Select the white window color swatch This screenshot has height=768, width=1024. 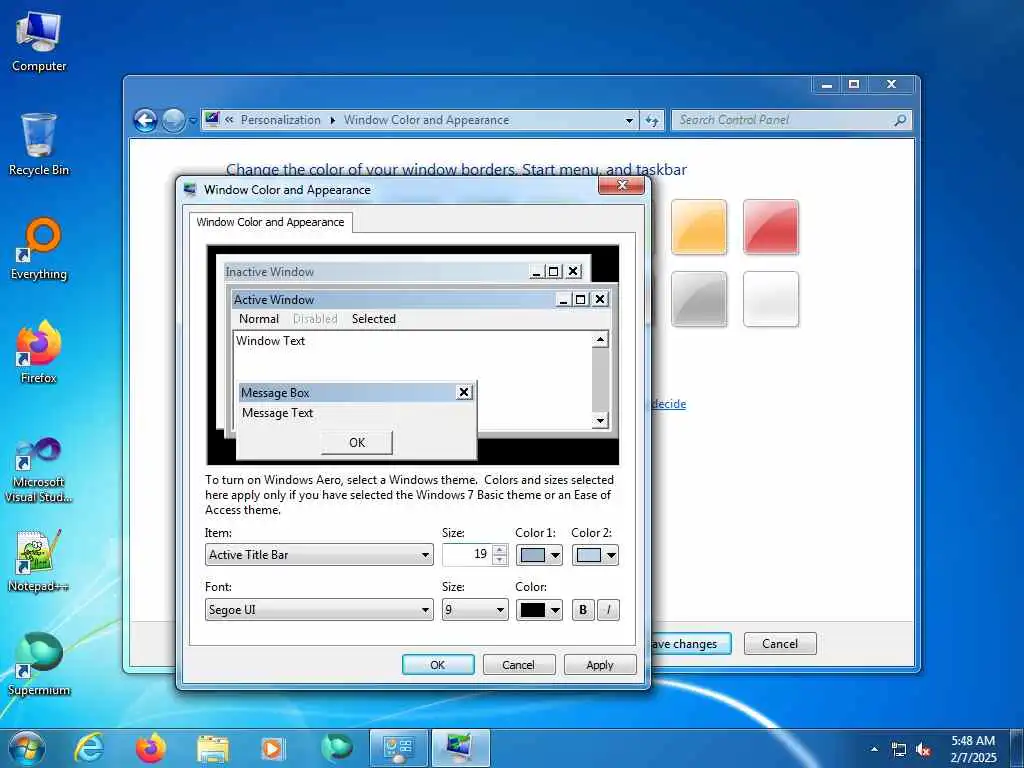(x=771, y=298)
